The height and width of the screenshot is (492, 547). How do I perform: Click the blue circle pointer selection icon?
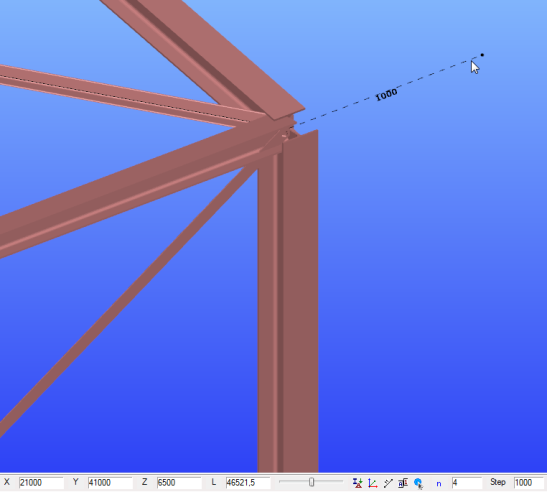point(418,483)
